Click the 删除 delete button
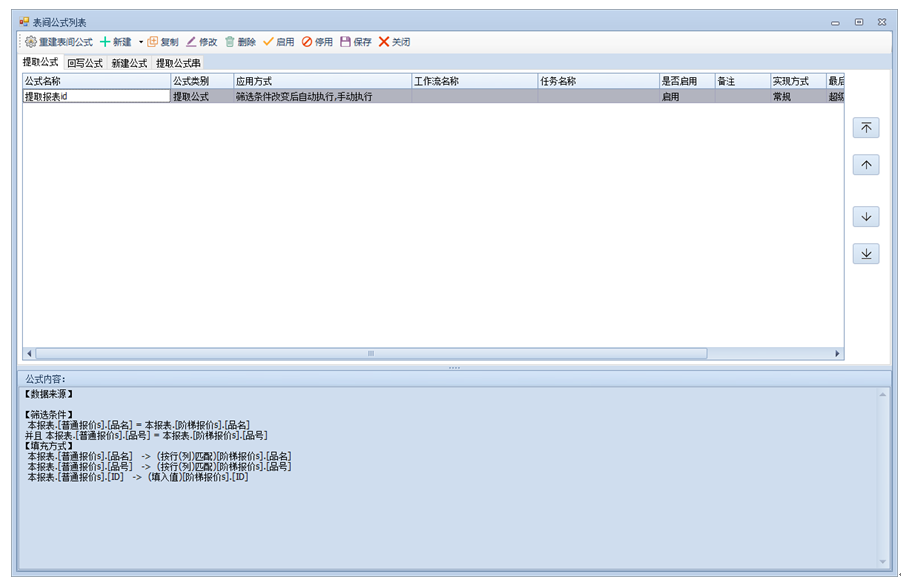901x581 pixels. click(240, 42)
